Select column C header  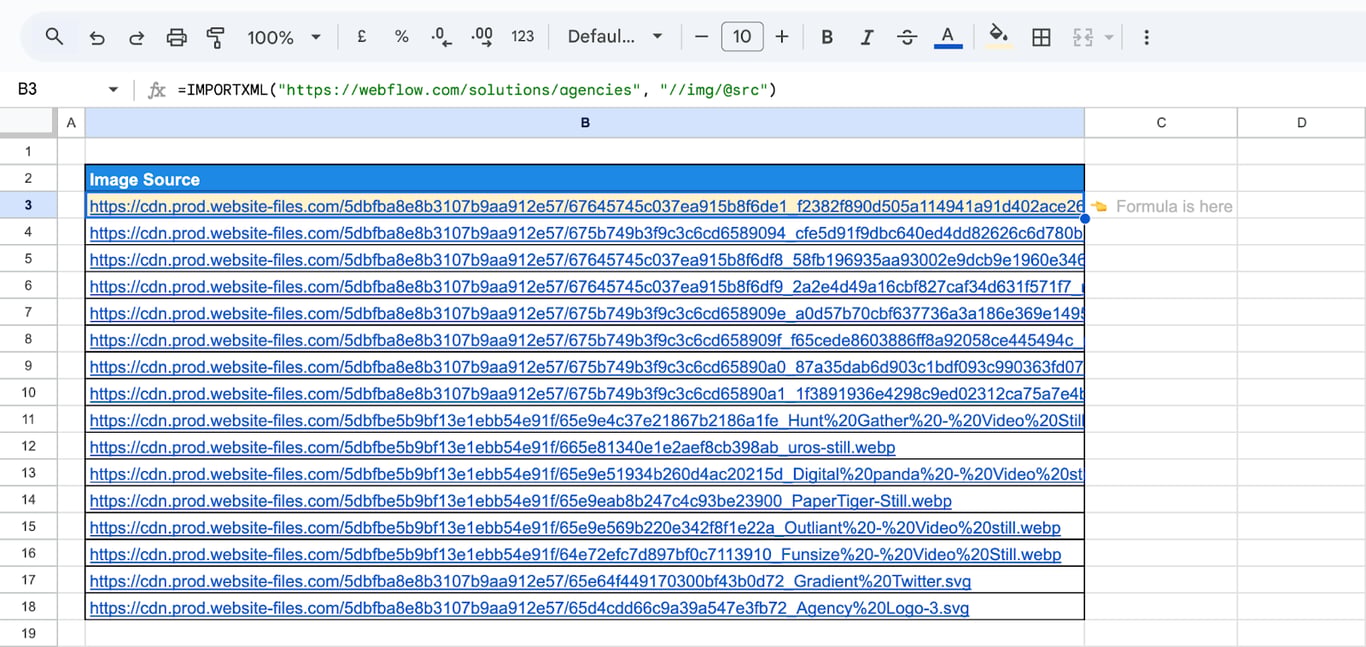1161,123
